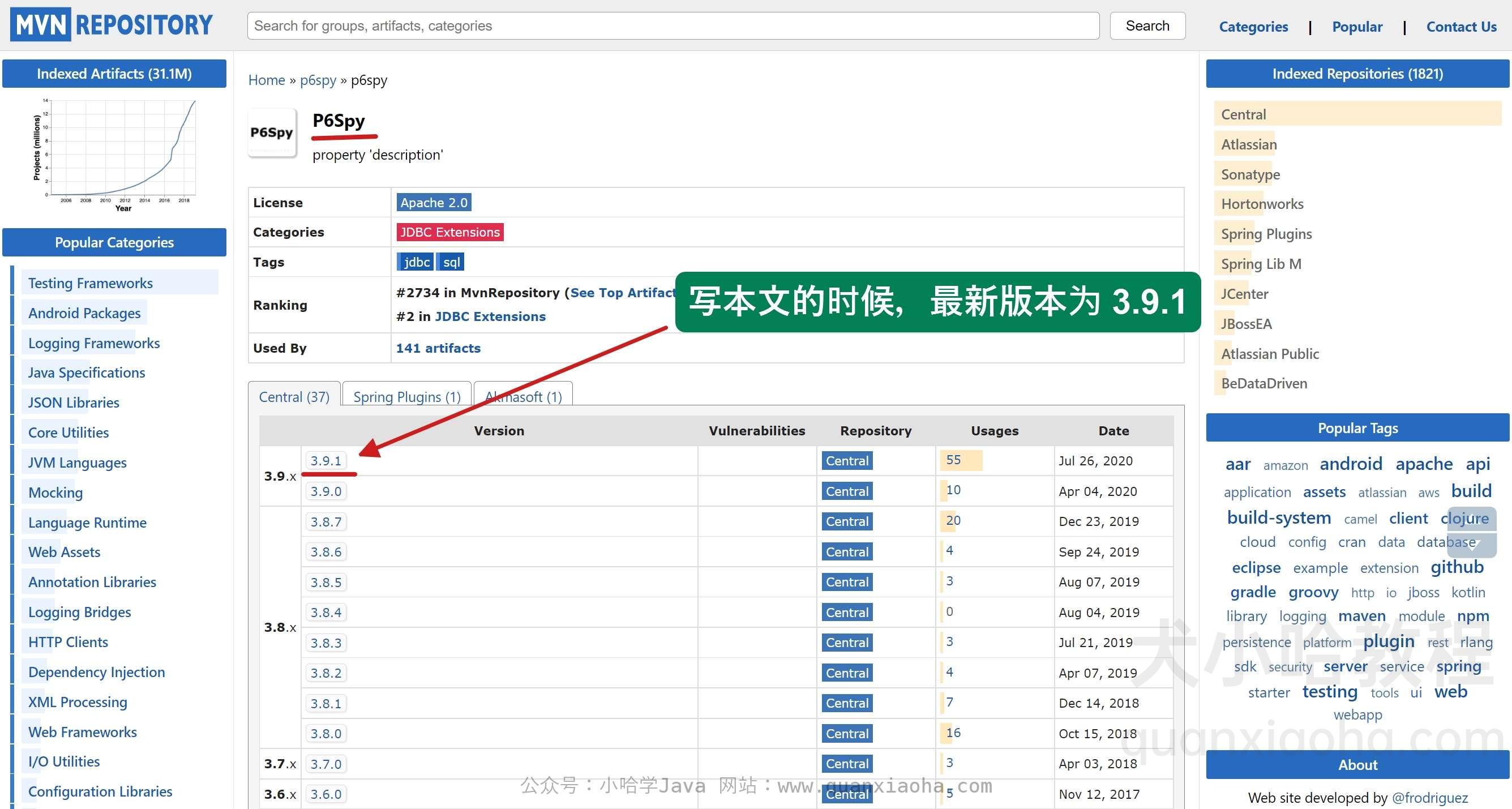
Task: Click the Central repository badge for version 3.8.7
Action: [845, 521]
